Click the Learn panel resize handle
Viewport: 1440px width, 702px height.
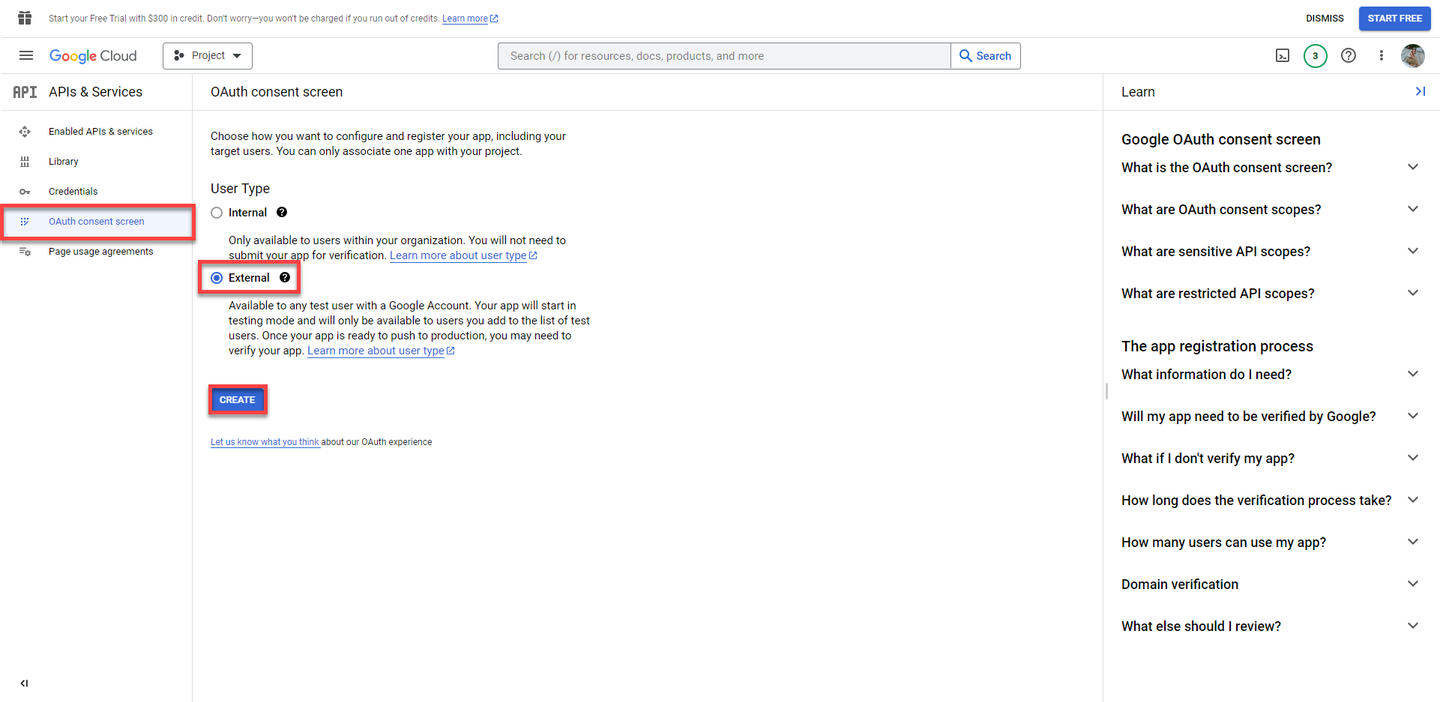click(x=1106, y=391)
